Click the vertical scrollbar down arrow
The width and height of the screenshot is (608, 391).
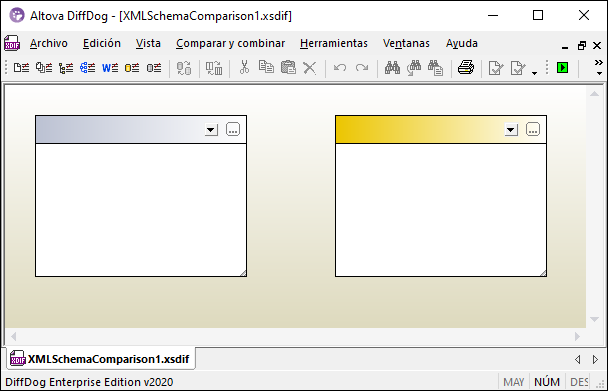594,319
